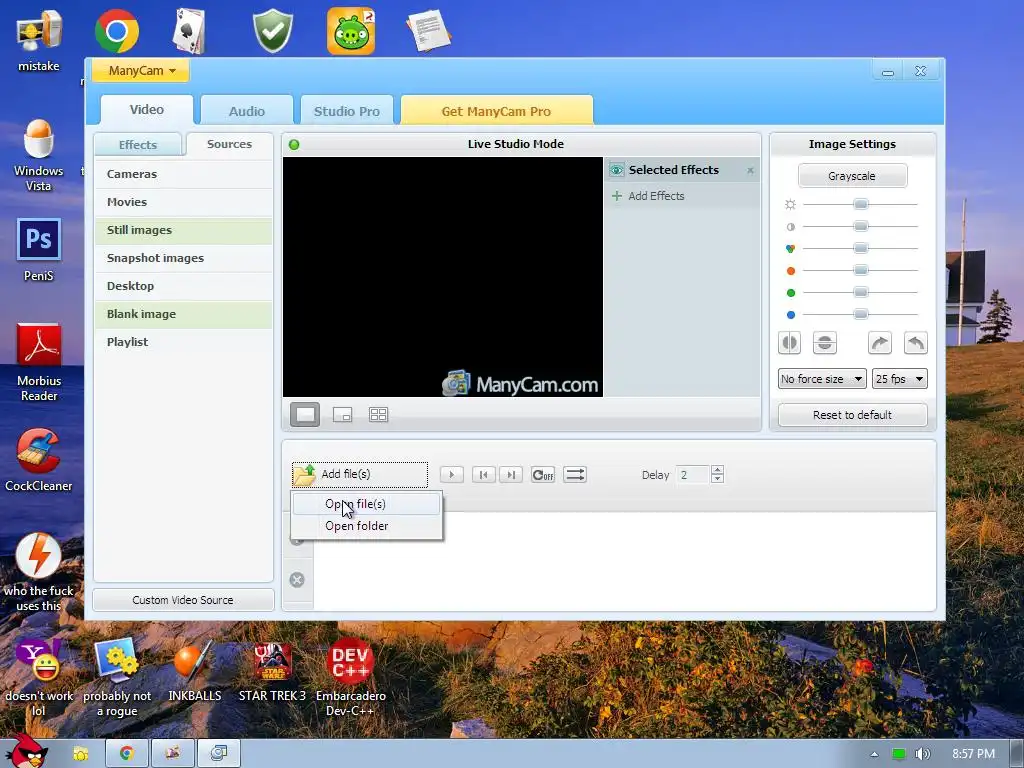Open the CockCleaner desktop icon
1024x768 pixels.
39,460
